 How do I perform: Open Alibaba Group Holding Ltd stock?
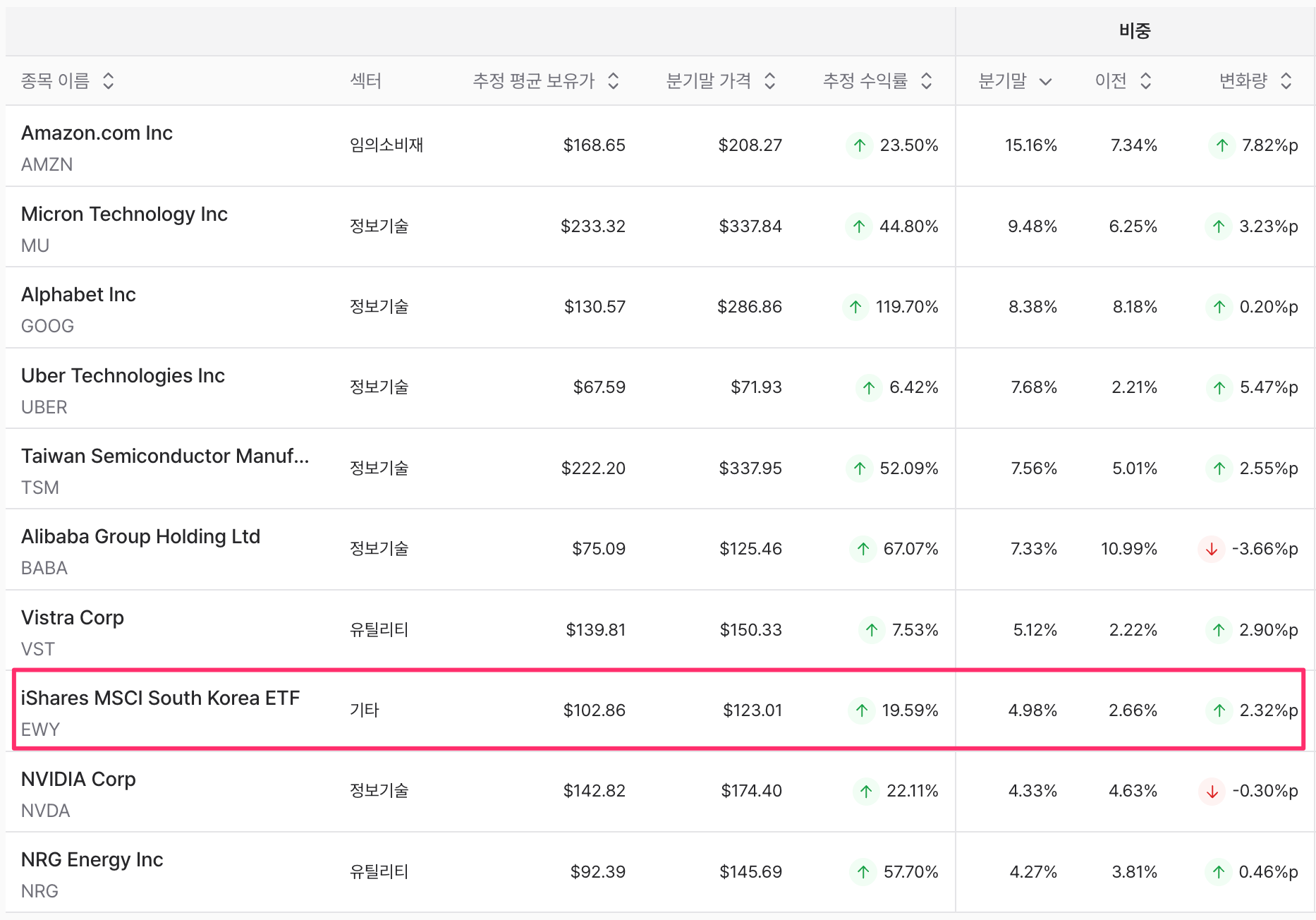[140, 536]
